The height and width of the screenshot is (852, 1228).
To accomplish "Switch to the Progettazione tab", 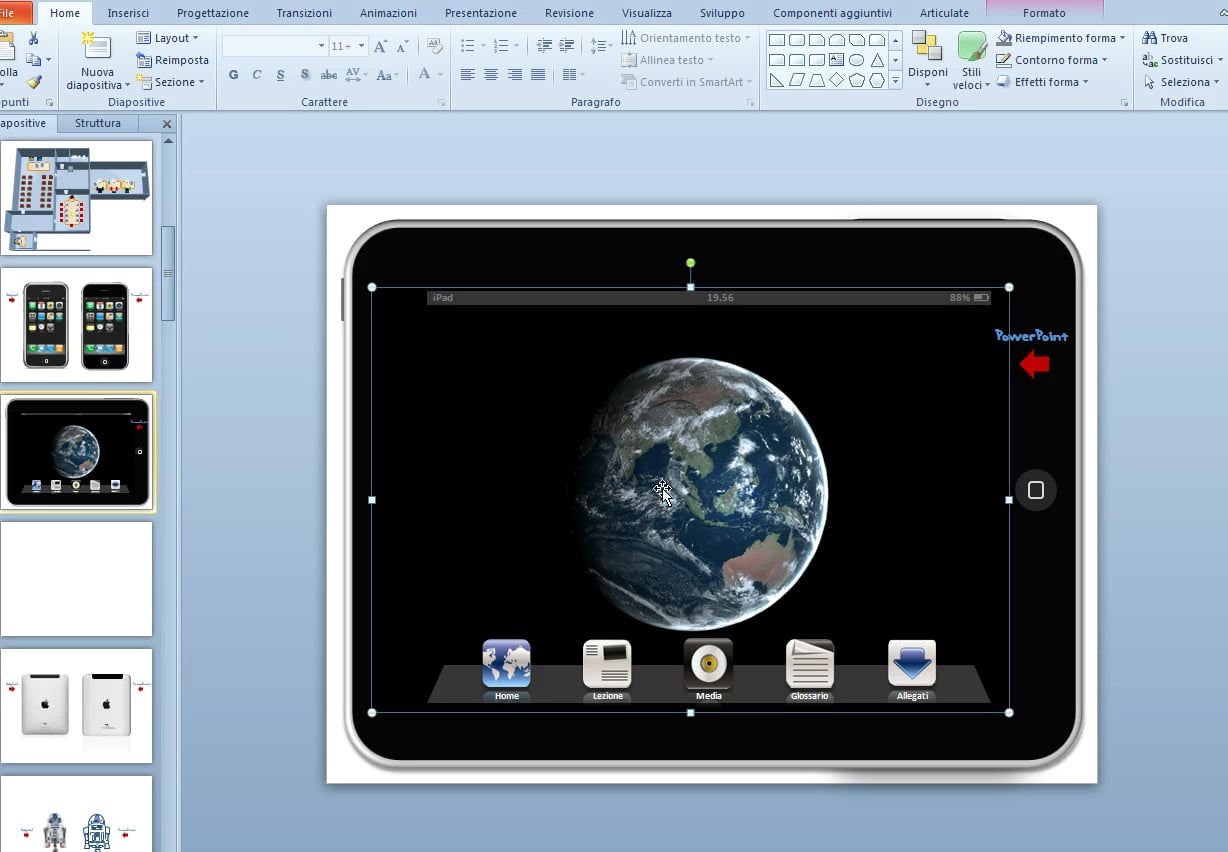I will (213, 13).
